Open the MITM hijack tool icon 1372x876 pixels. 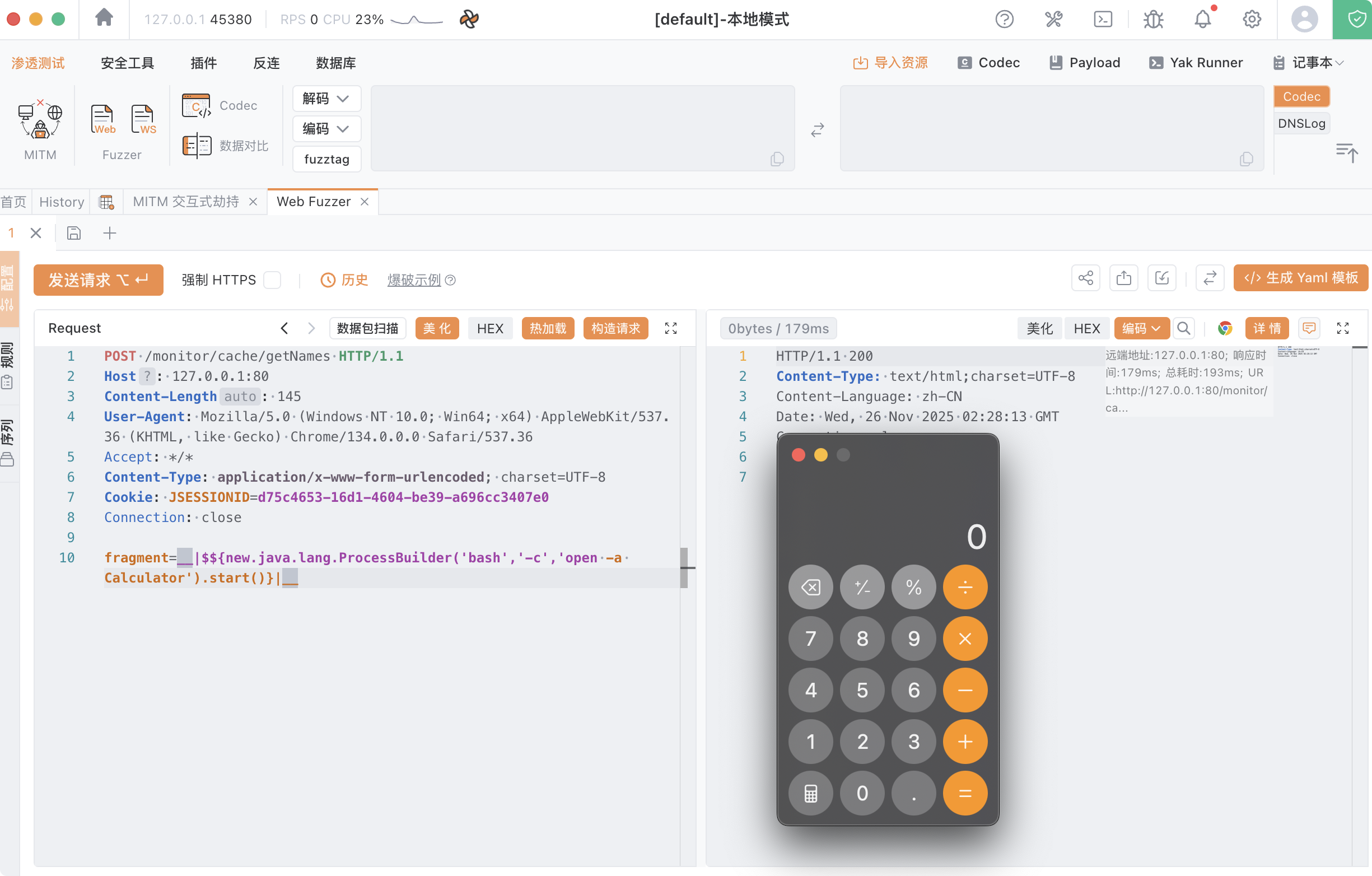point(40,121)
